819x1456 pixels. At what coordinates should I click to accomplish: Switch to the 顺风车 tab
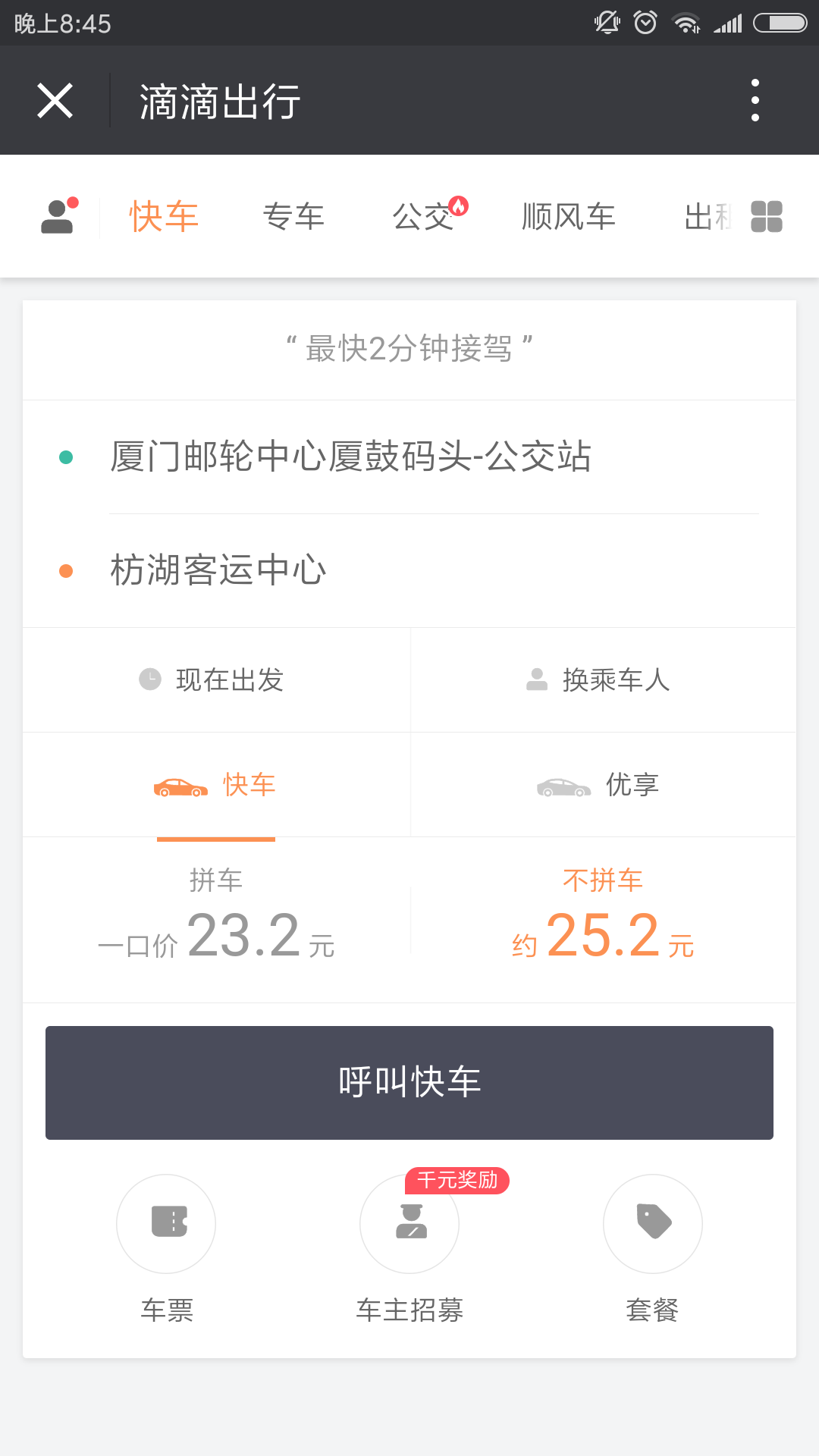click(x=568, y=217)
